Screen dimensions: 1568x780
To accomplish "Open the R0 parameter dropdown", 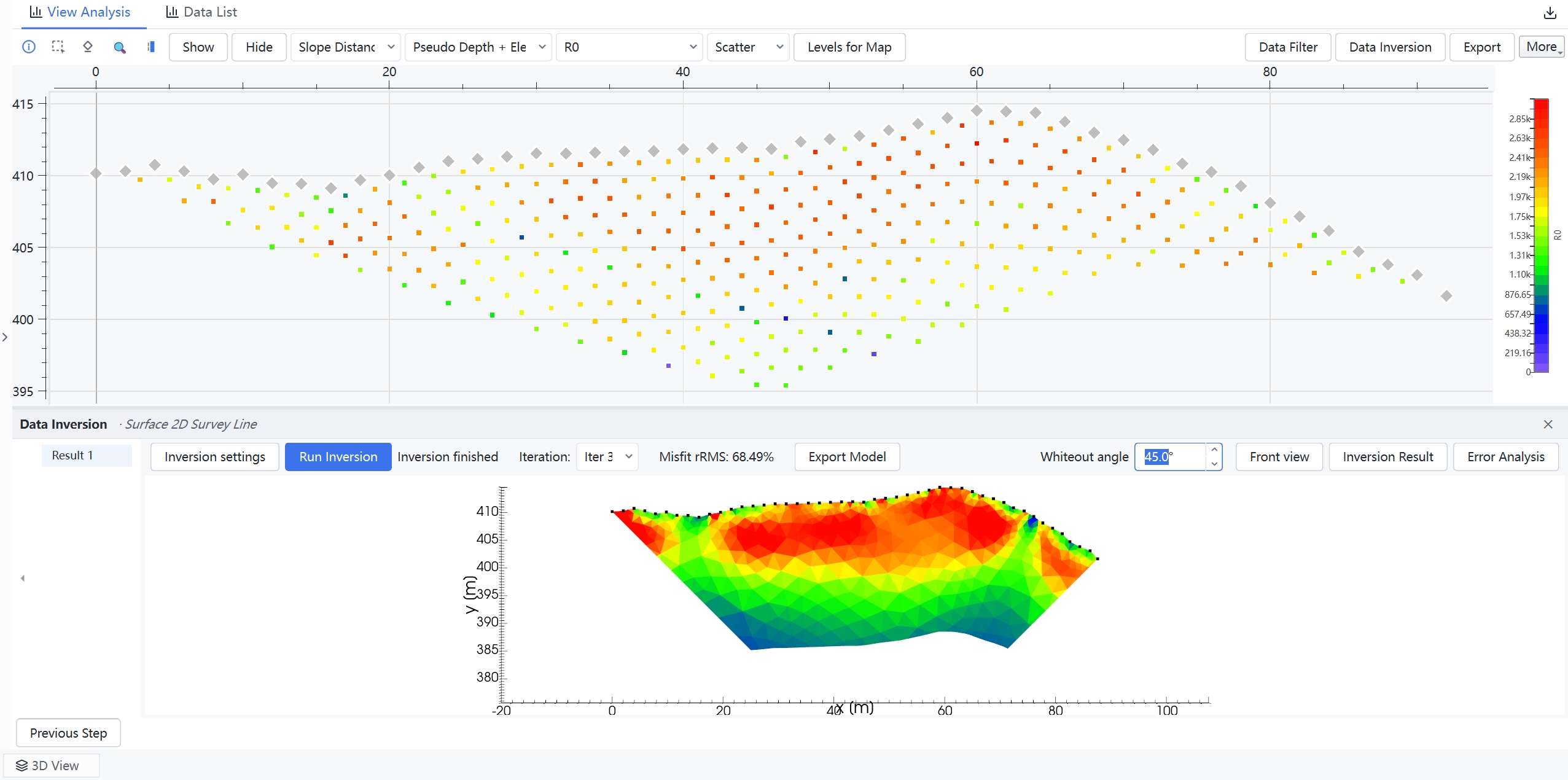I will (x=630, y=47).
